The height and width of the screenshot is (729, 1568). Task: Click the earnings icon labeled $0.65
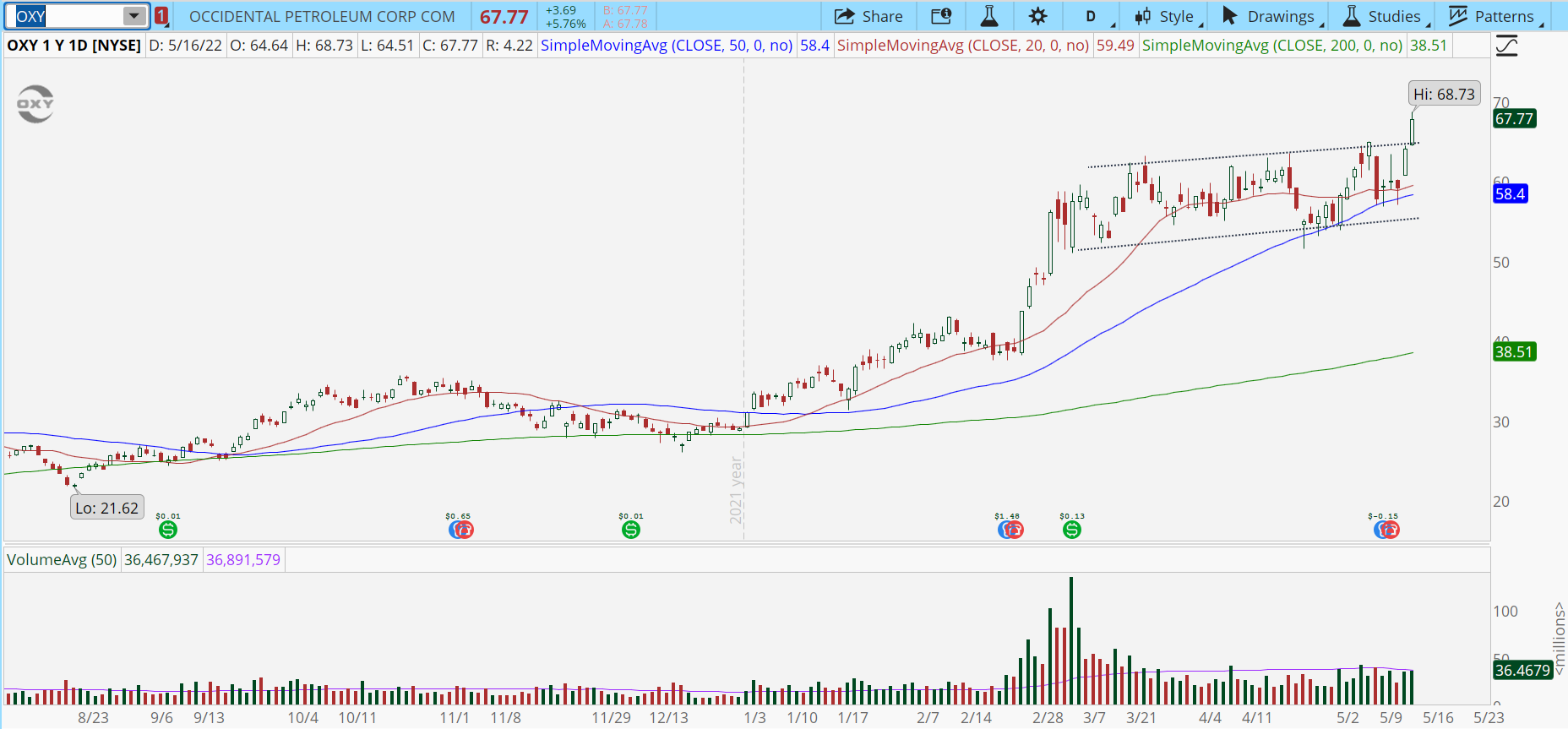[460, 530]
